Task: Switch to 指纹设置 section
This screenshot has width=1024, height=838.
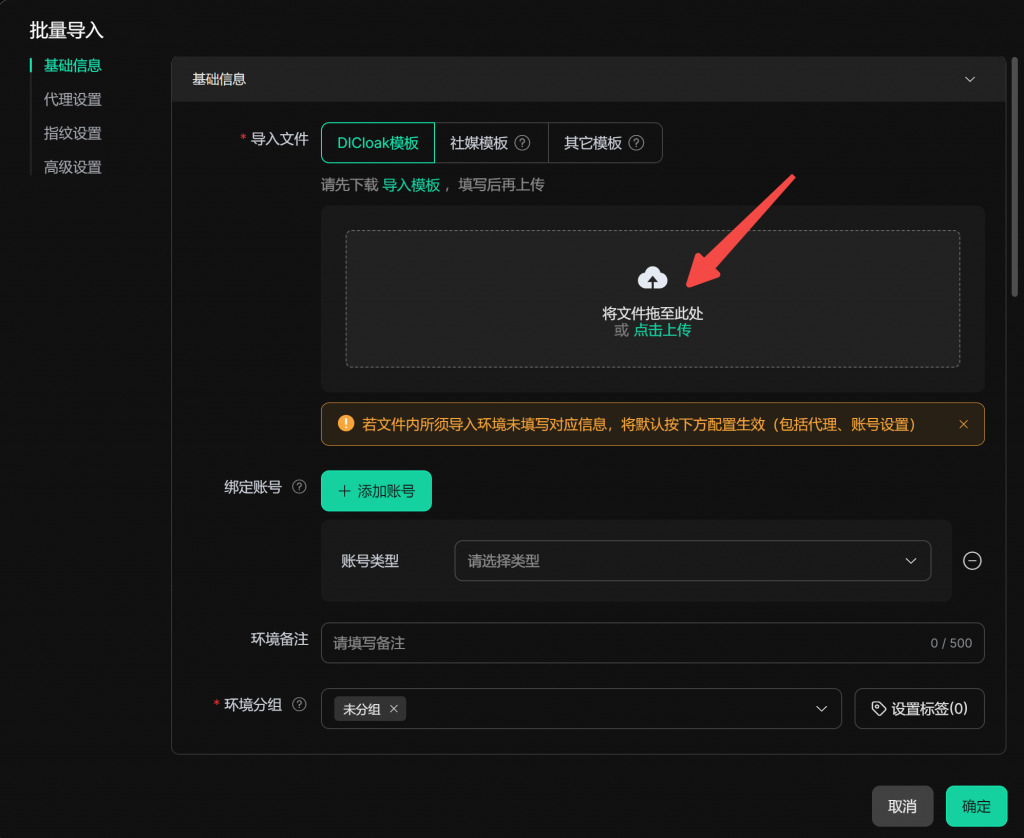Action: coord(72,134)
